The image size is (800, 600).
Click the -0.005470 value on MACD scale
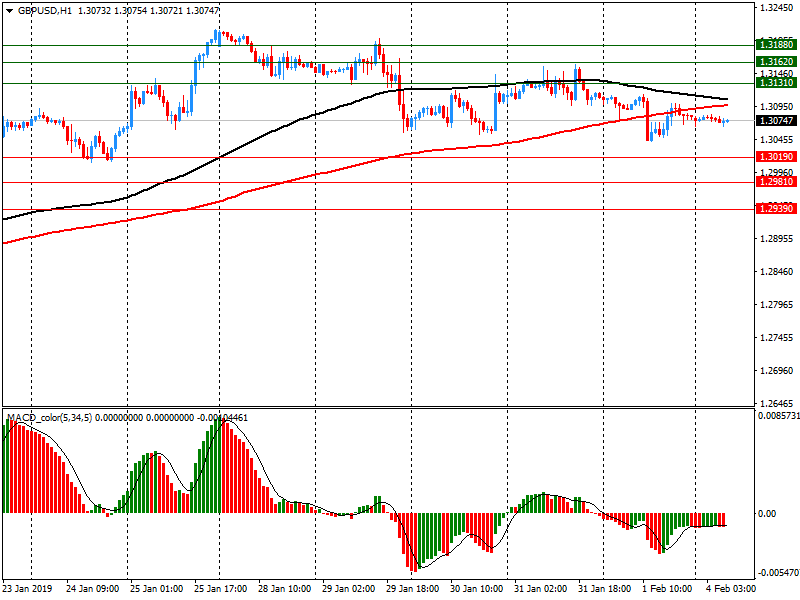click(x=776, y=573)
